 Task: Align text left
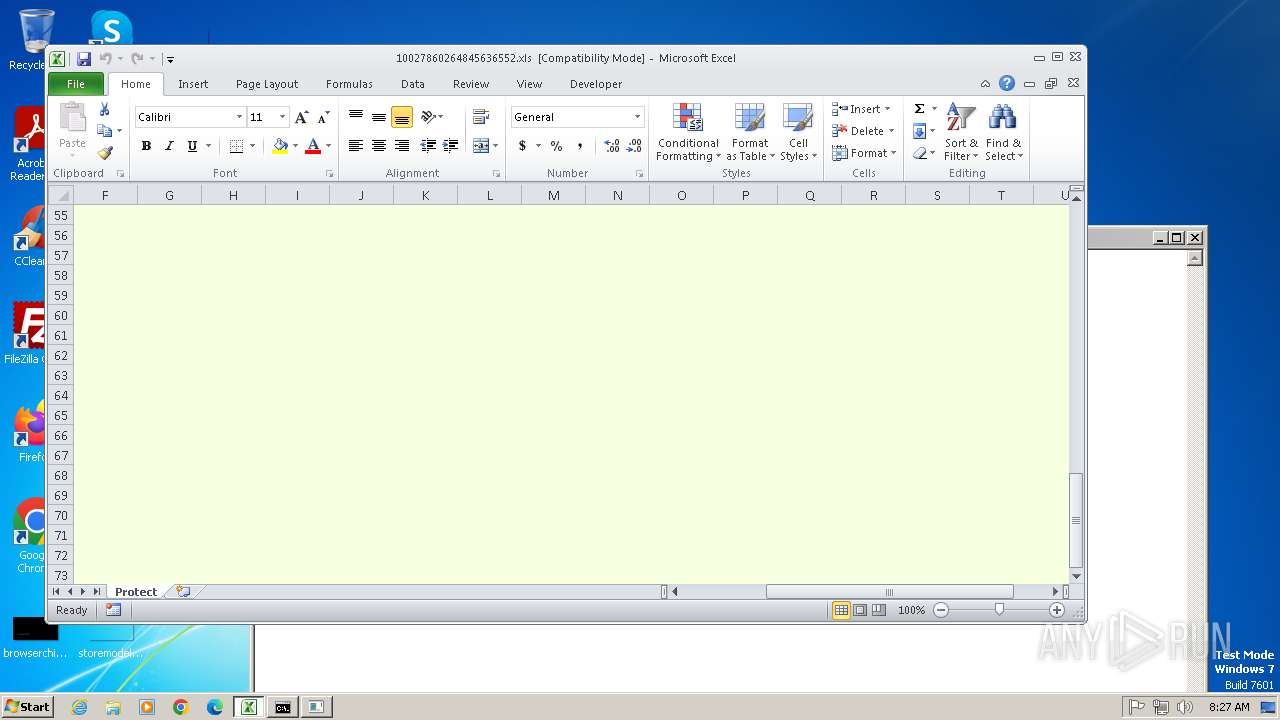tap(355, 146)
